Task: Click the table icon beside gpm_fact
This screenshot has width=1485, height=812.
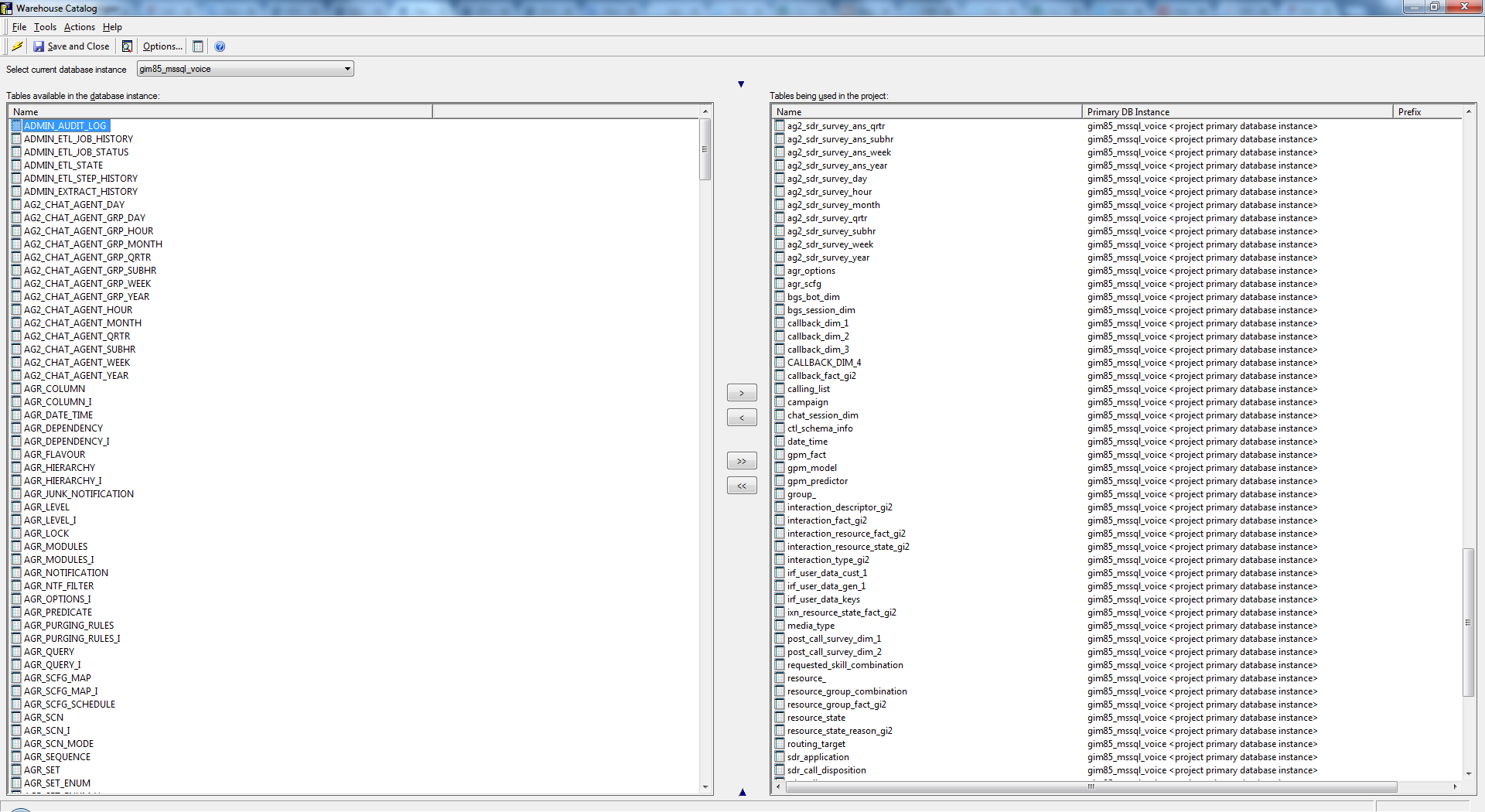Action: (x=780, y=455)
